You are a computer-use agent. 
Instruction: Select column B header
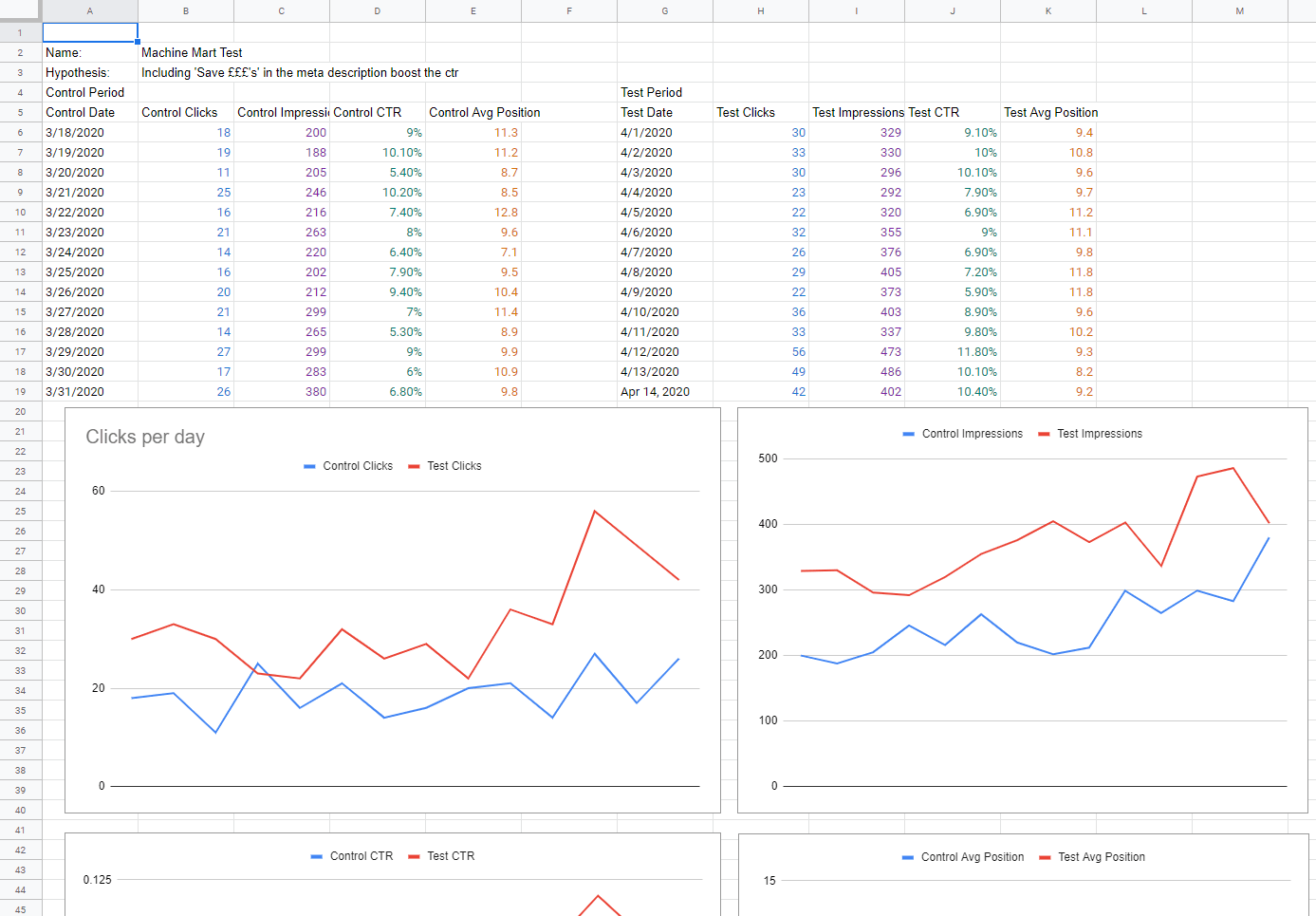[186, 10]
